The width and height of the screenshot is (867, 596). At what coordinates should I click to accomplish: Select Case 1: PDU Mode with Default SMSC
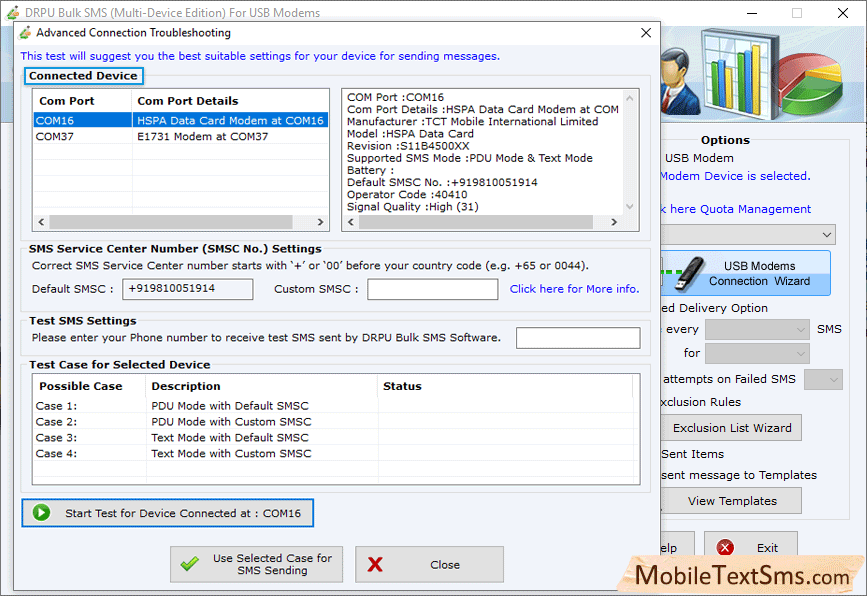coord(336,406)
